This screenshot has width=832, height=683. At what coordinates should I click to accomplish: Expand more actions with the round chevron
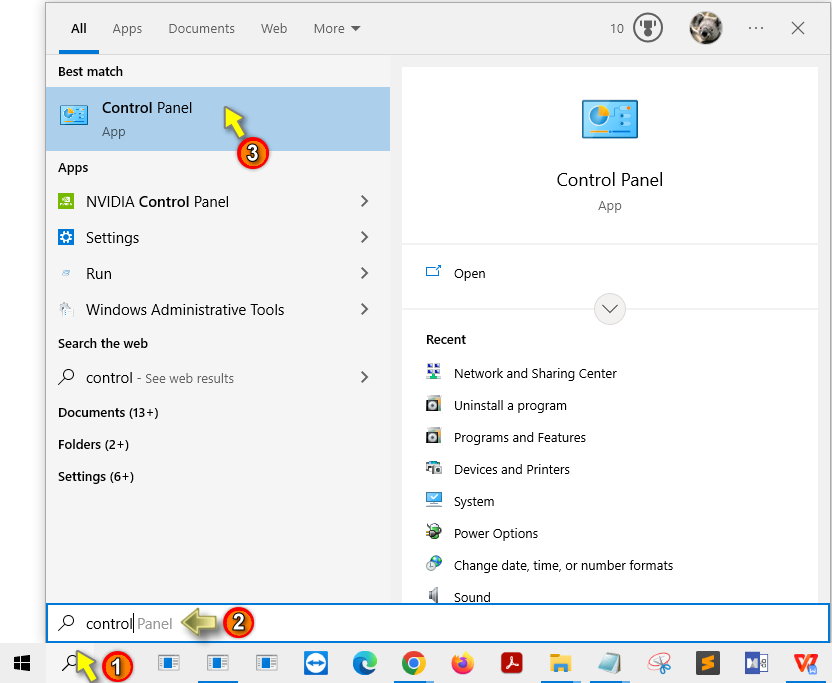[610, 308]
